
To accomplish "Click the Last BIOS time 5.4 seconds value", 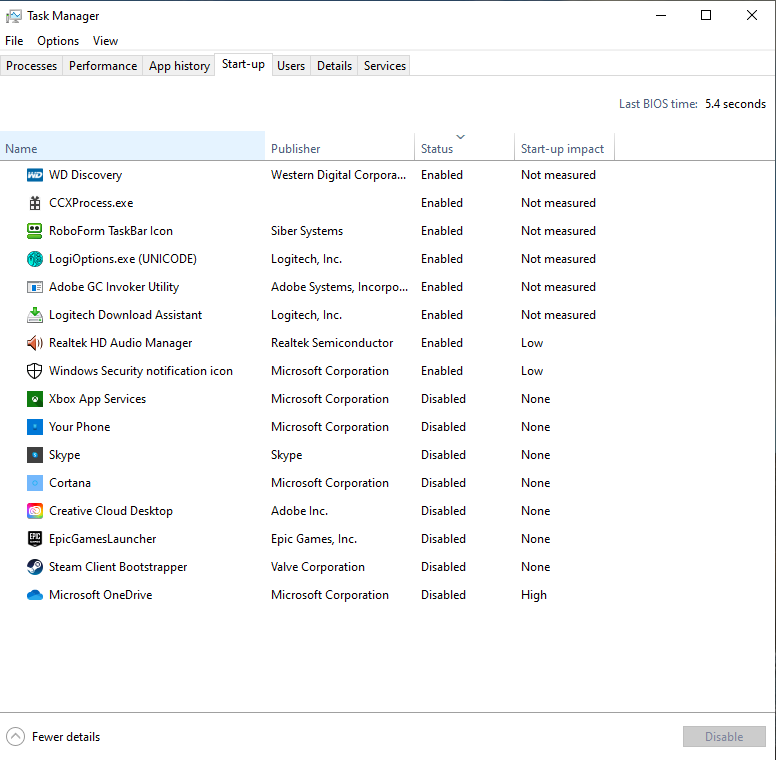I will (x=735, y=104).
